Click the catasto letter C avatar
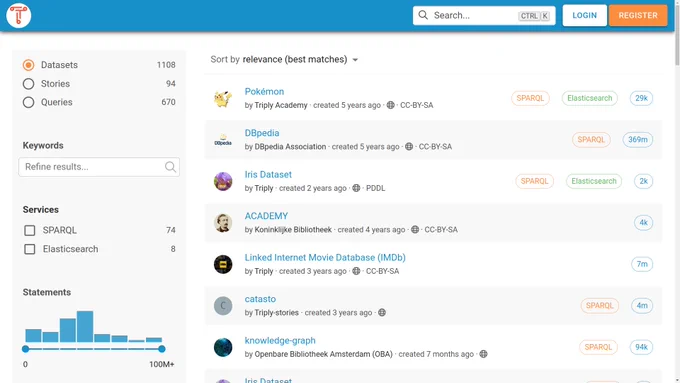680x383 pixels. click(x=223, y=306)
